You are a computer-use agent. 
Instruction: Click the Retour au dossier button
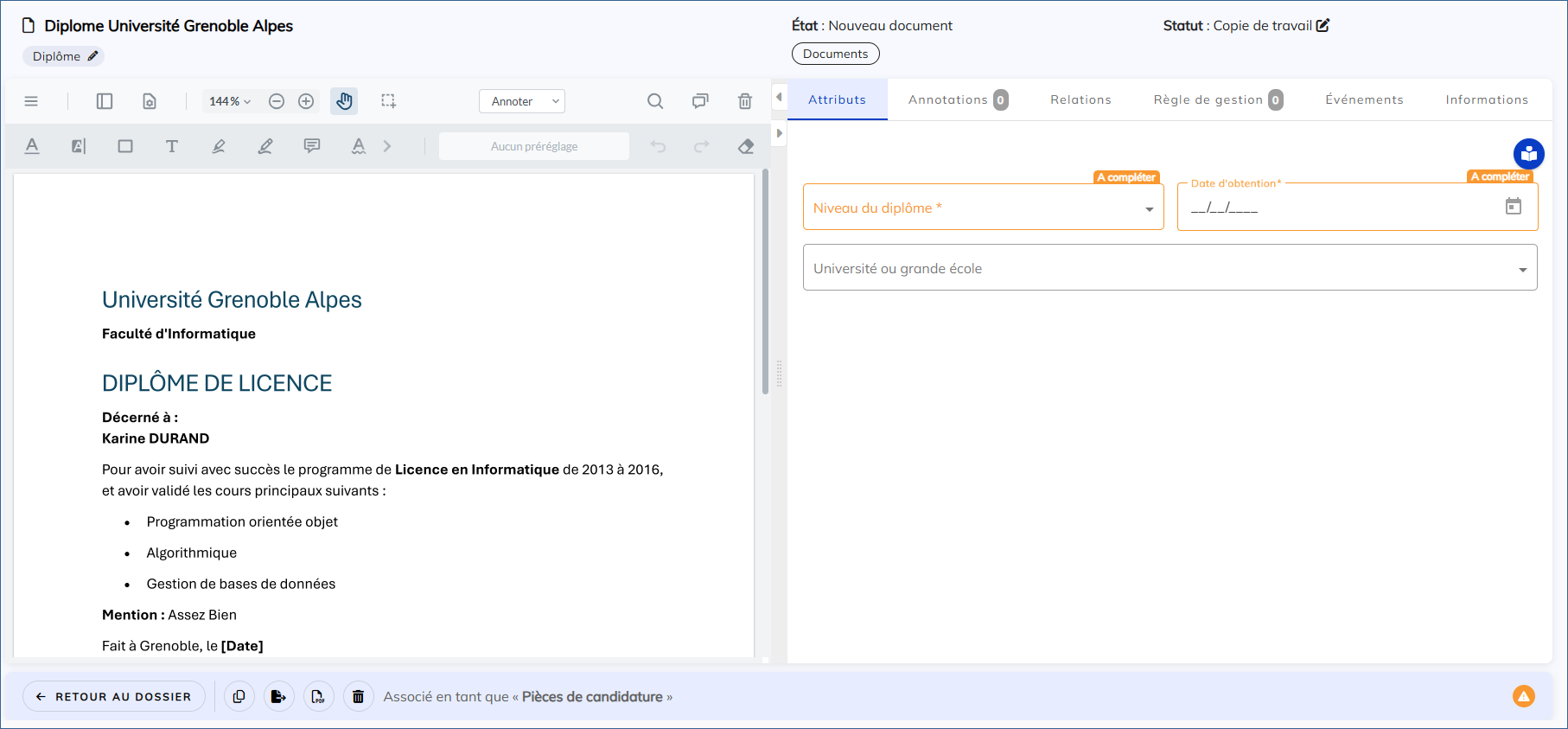[x=114, y=696]
